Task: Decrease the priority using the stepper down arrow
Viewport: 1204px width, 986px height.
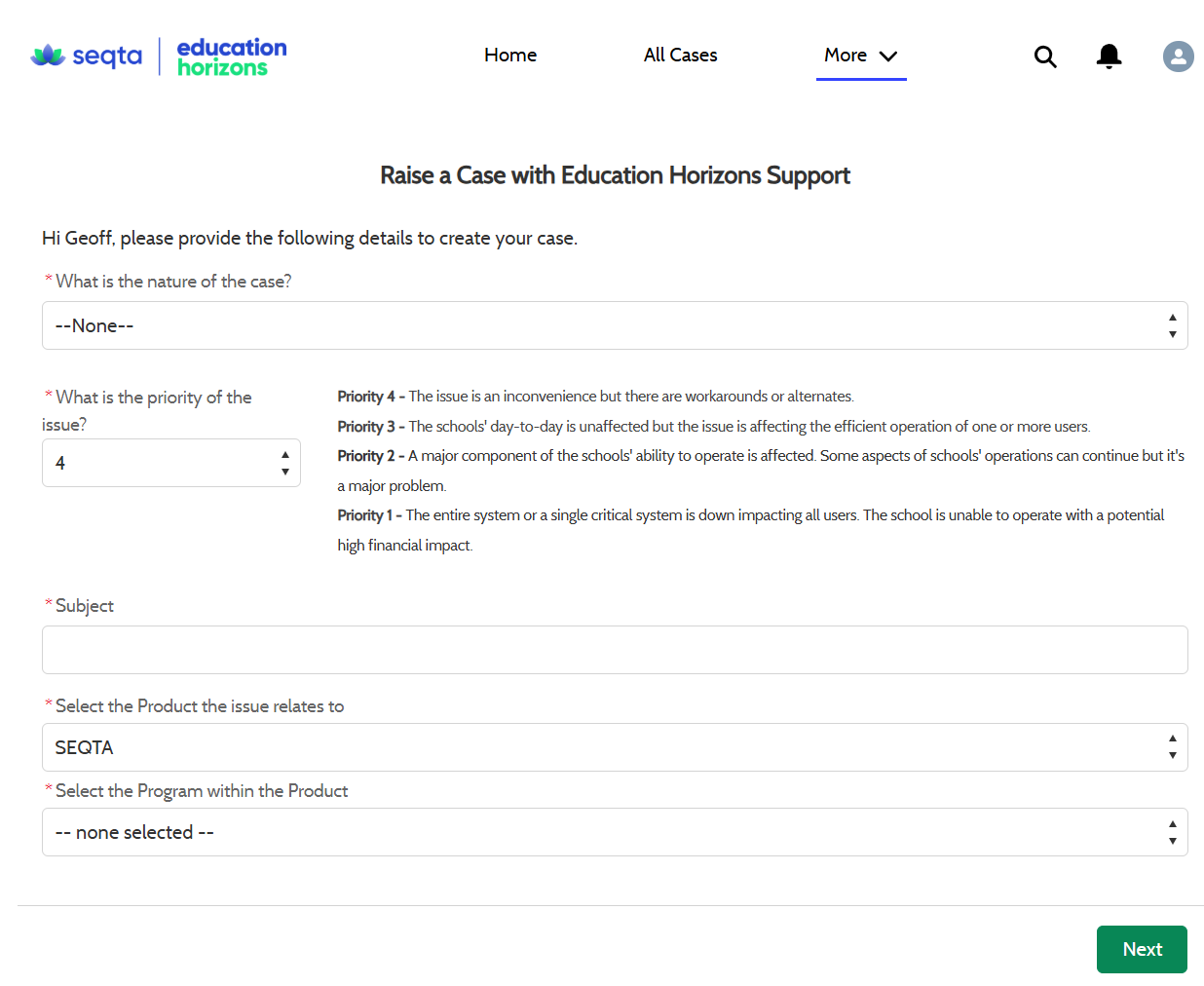Action: (x=284, y=473)
